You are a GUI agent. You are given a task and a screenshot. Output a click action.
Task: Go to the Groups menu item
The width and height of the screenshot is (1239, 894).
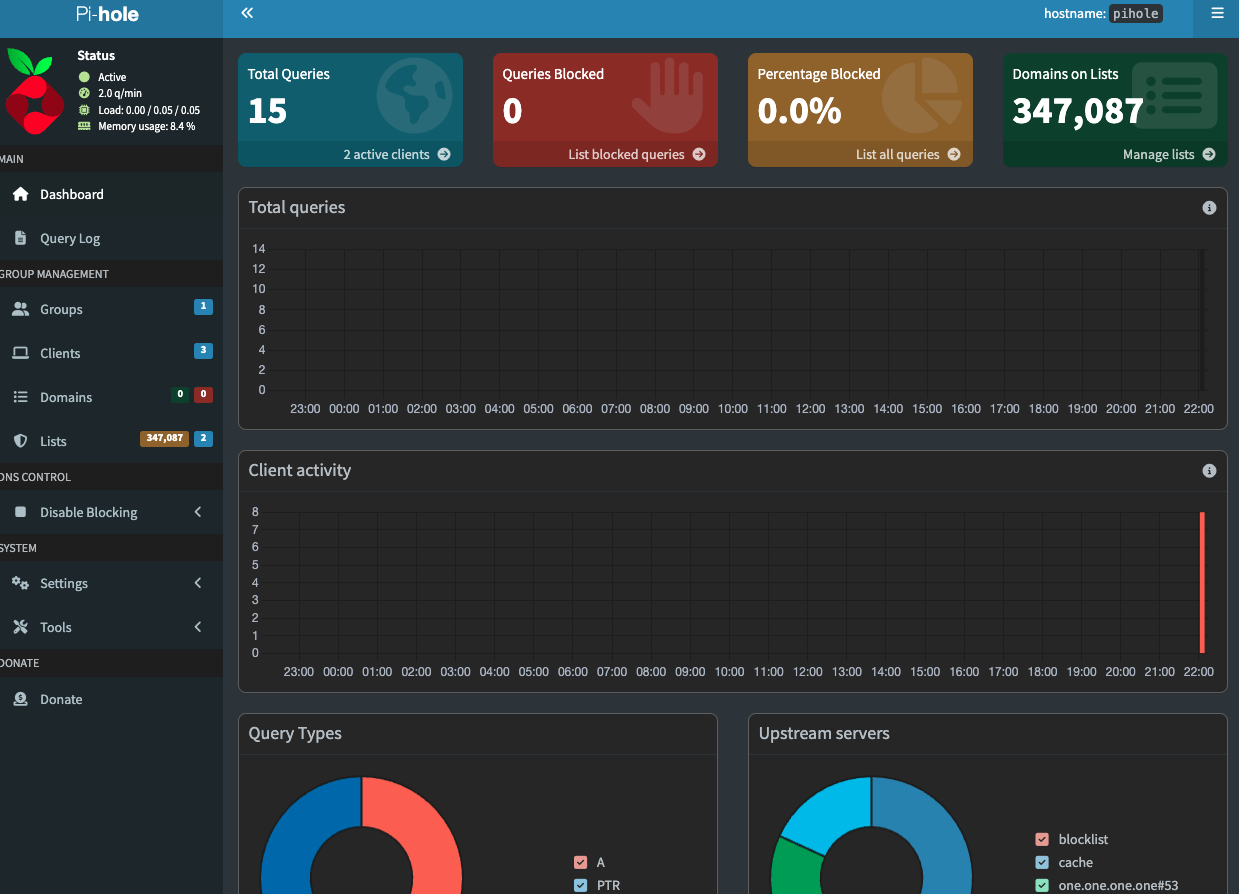(x=111, y=309)
